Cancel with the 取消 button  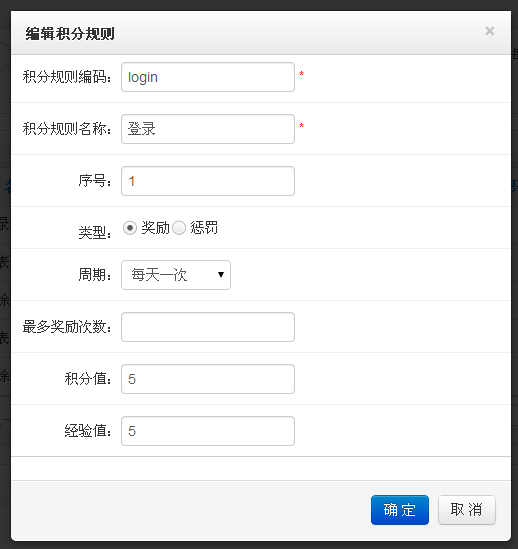pyautogui.click(x=467, y=510)
